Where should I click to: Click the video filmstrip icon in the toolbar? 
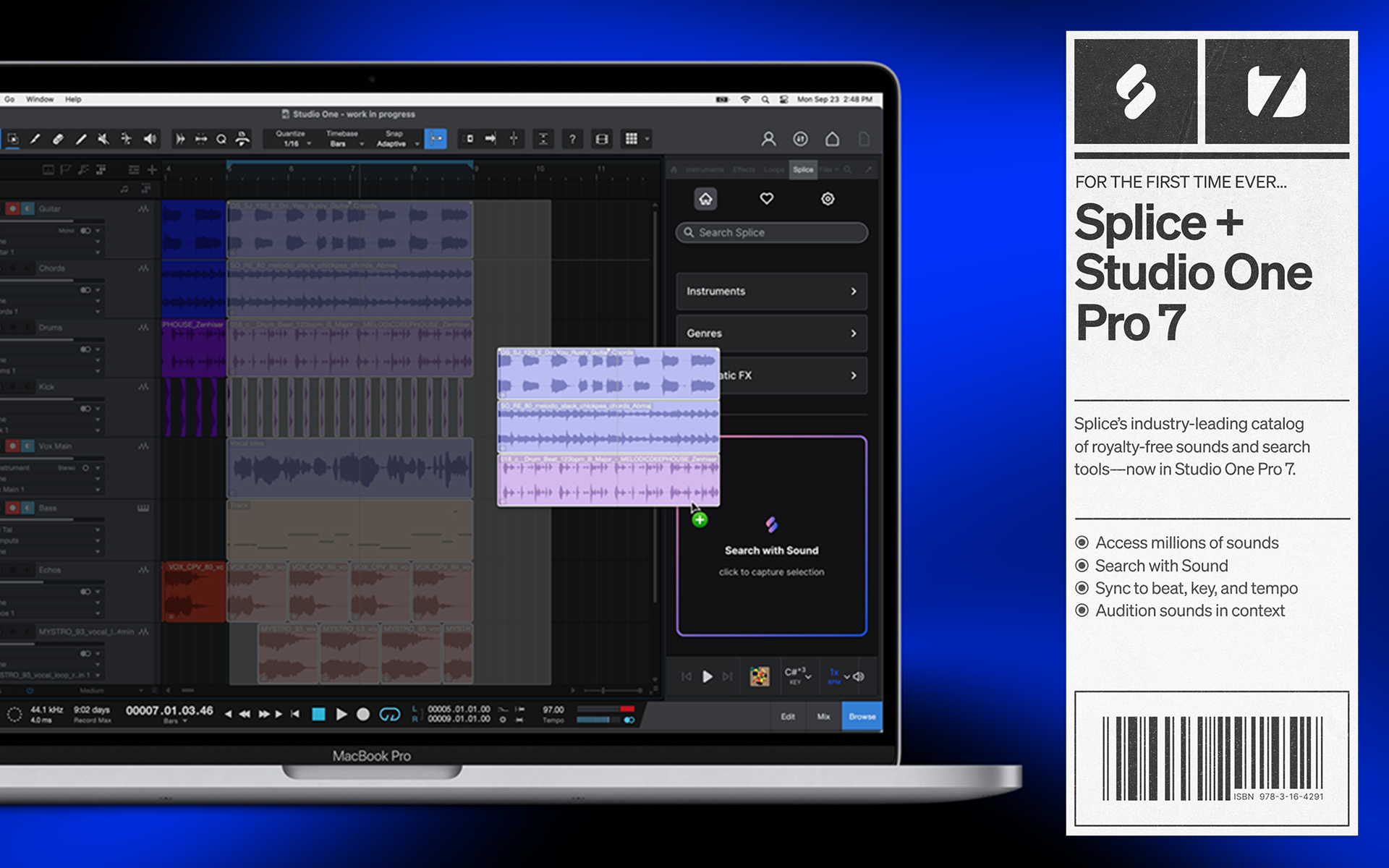point(602,139)
